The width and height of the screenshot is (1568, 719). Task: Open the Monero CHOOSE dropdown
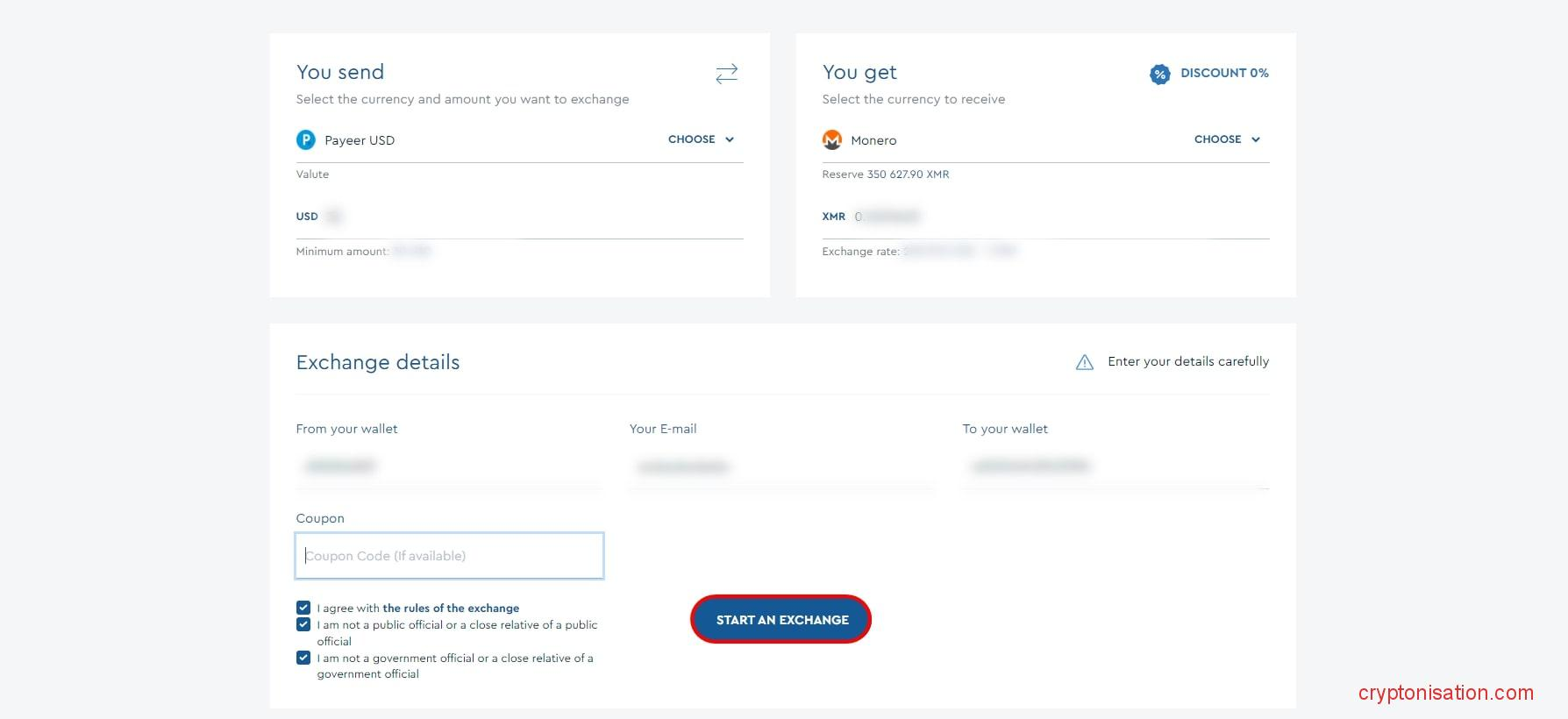click(x=1227, y=139)
